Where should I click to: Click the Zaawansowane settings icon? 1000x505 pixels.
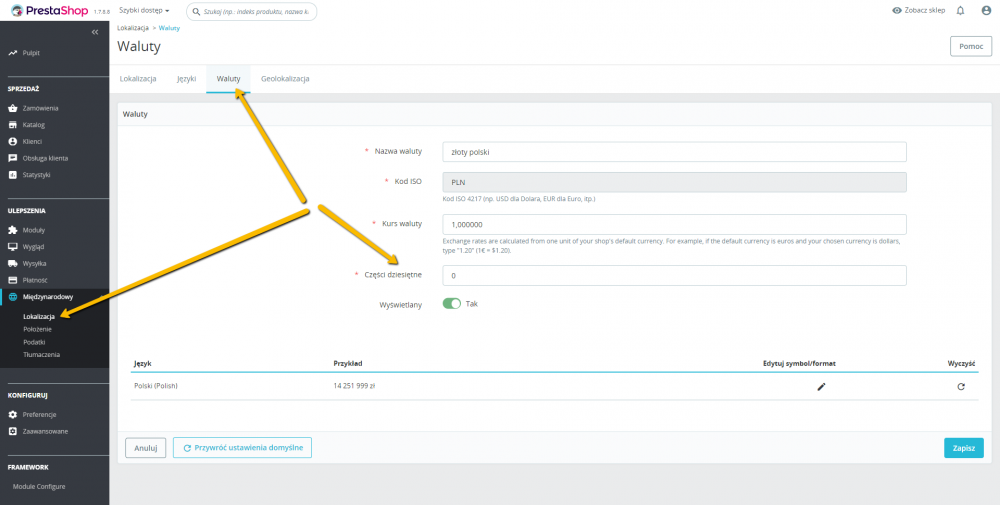pyautogui.click(x=13, y=431)
